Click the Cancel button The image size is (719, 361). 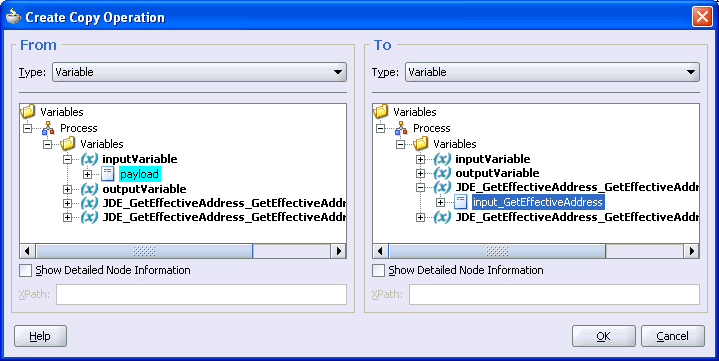coord(672,336)
